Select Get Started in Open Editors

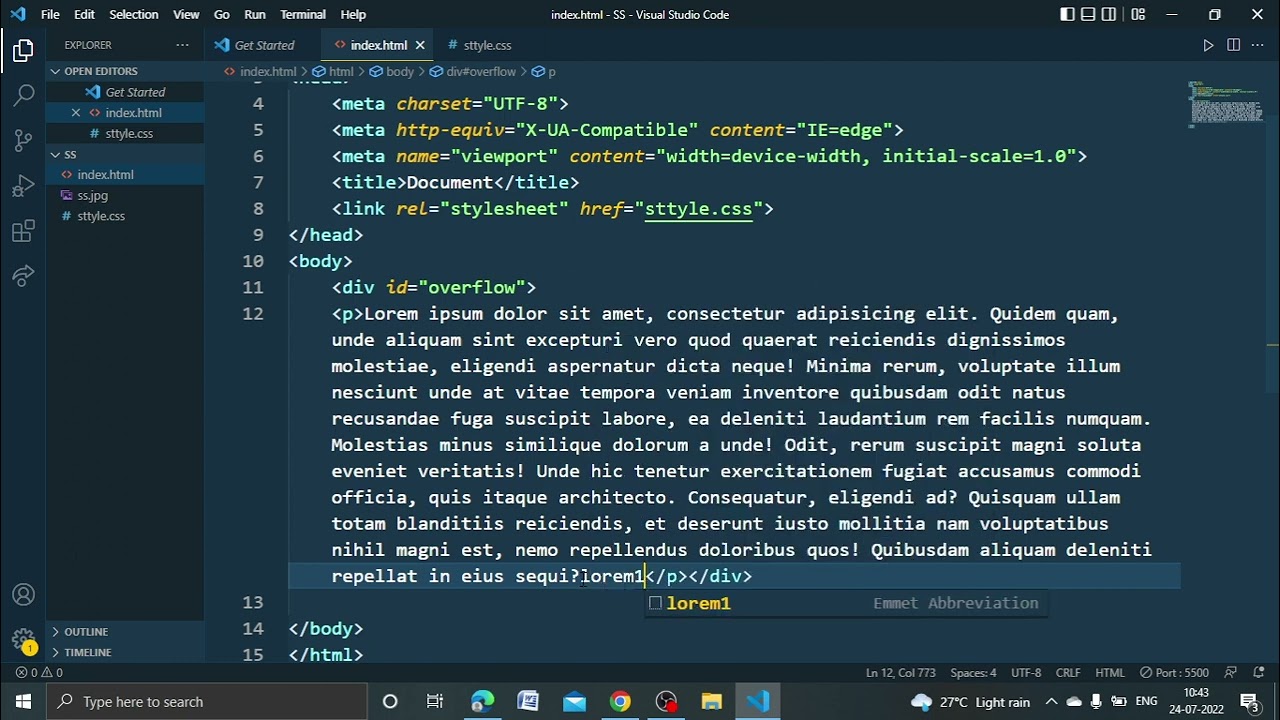click(135, 92)
